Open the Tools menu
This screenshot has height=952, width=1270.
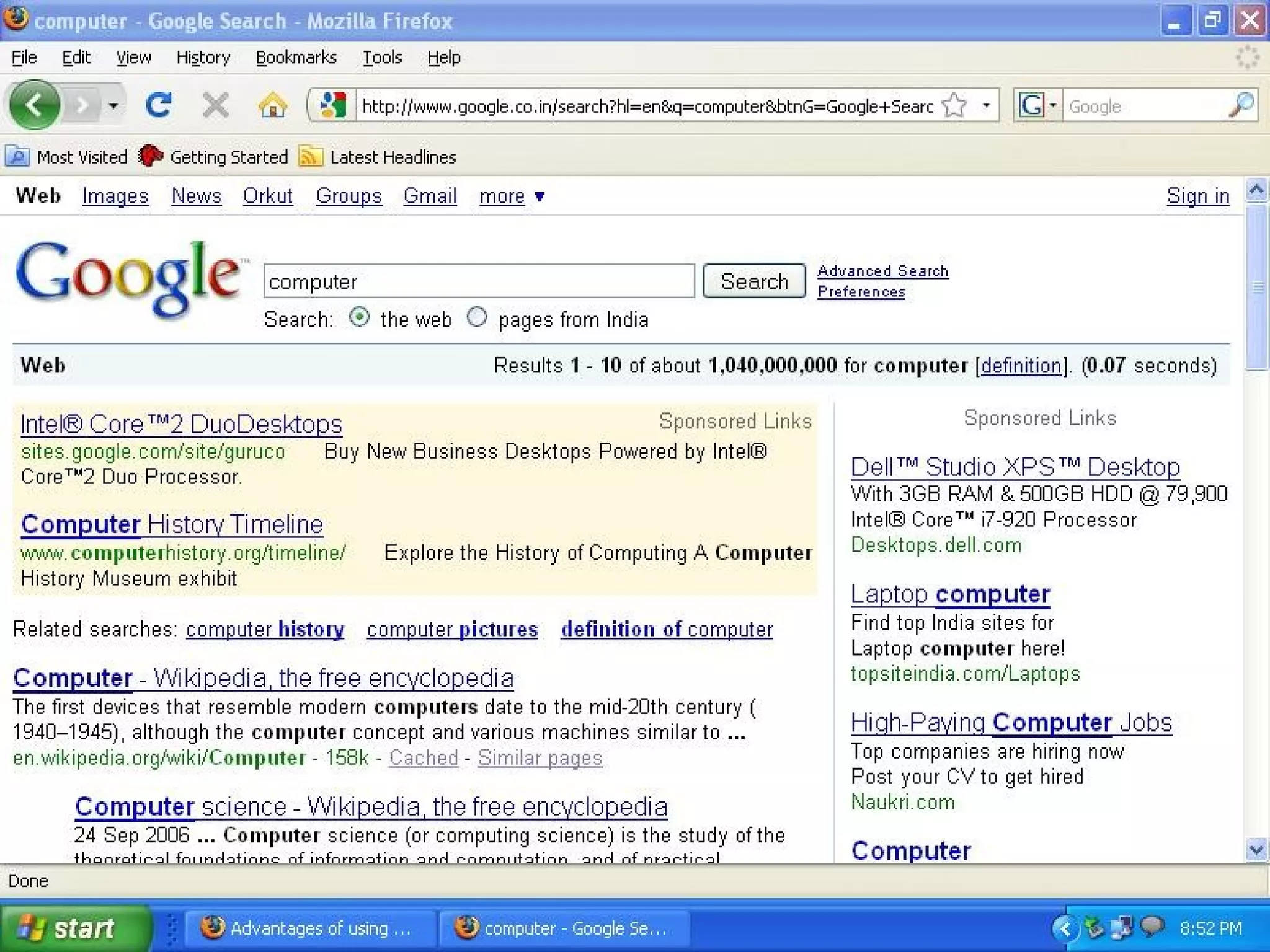pyautogui.click(x=382, y=58)
